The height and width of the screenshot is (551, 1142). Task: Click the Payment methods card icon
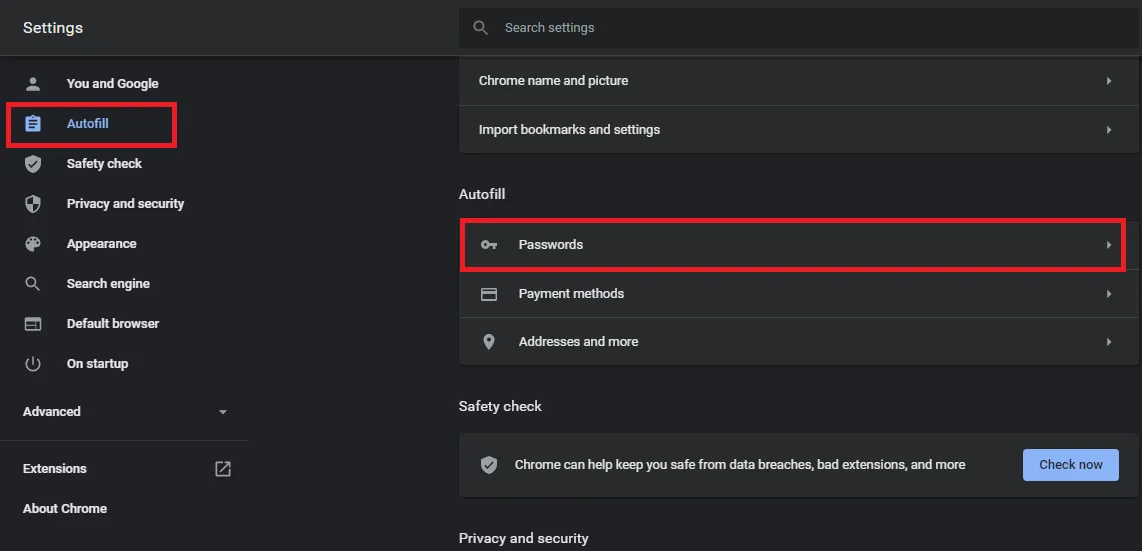point(489,294)
